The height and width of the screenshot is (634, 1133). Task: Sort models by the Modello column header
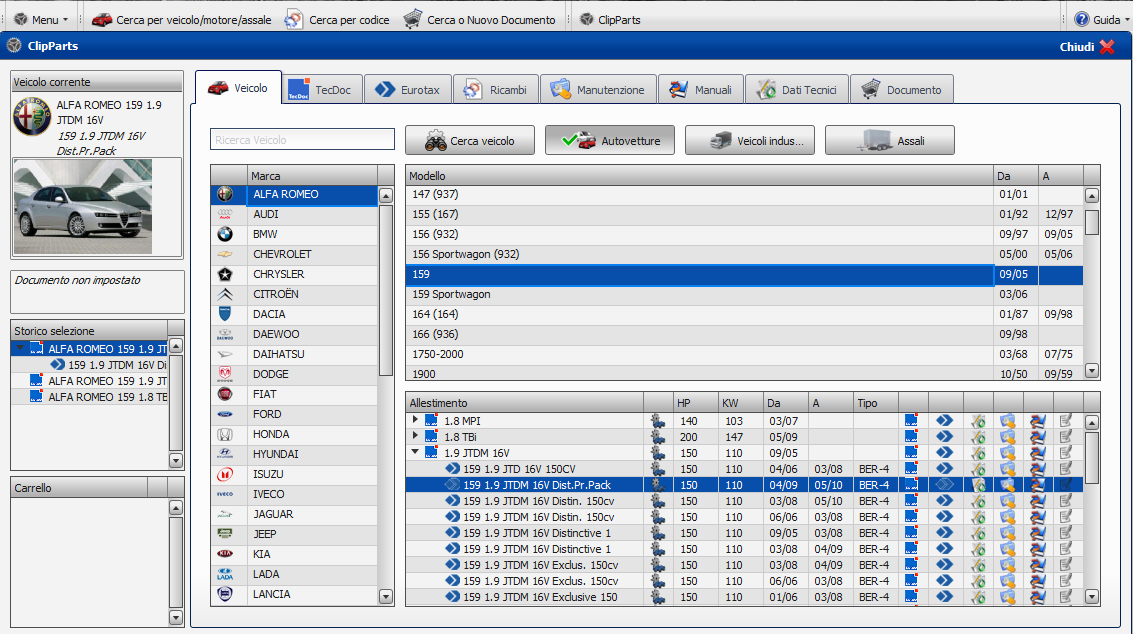(699, 176)
